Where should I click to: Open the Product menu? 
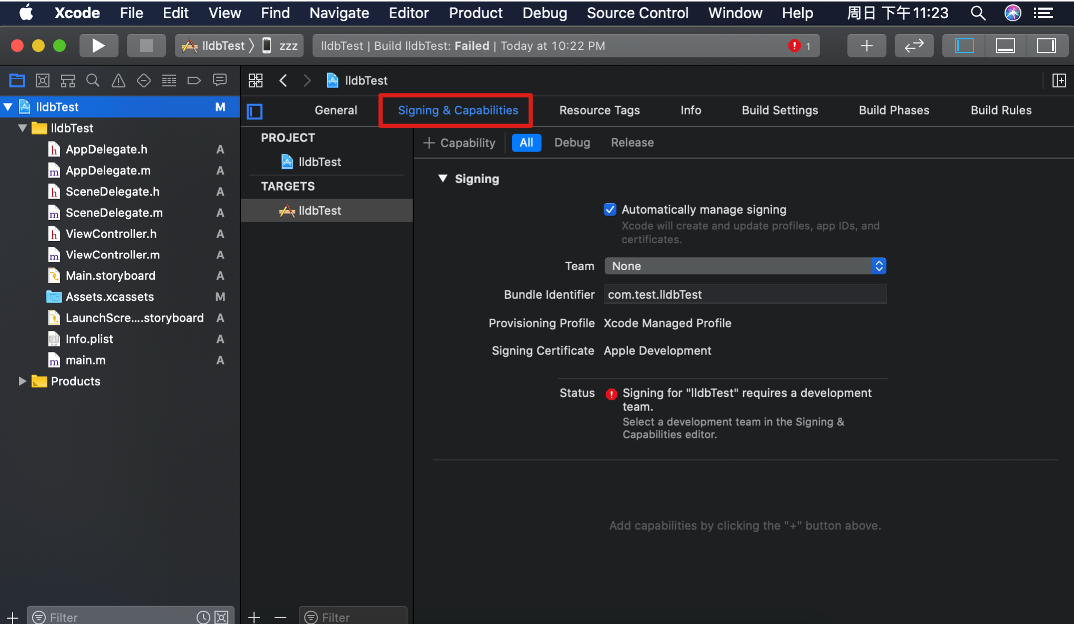pyautogui.click(x=475, y=13)
